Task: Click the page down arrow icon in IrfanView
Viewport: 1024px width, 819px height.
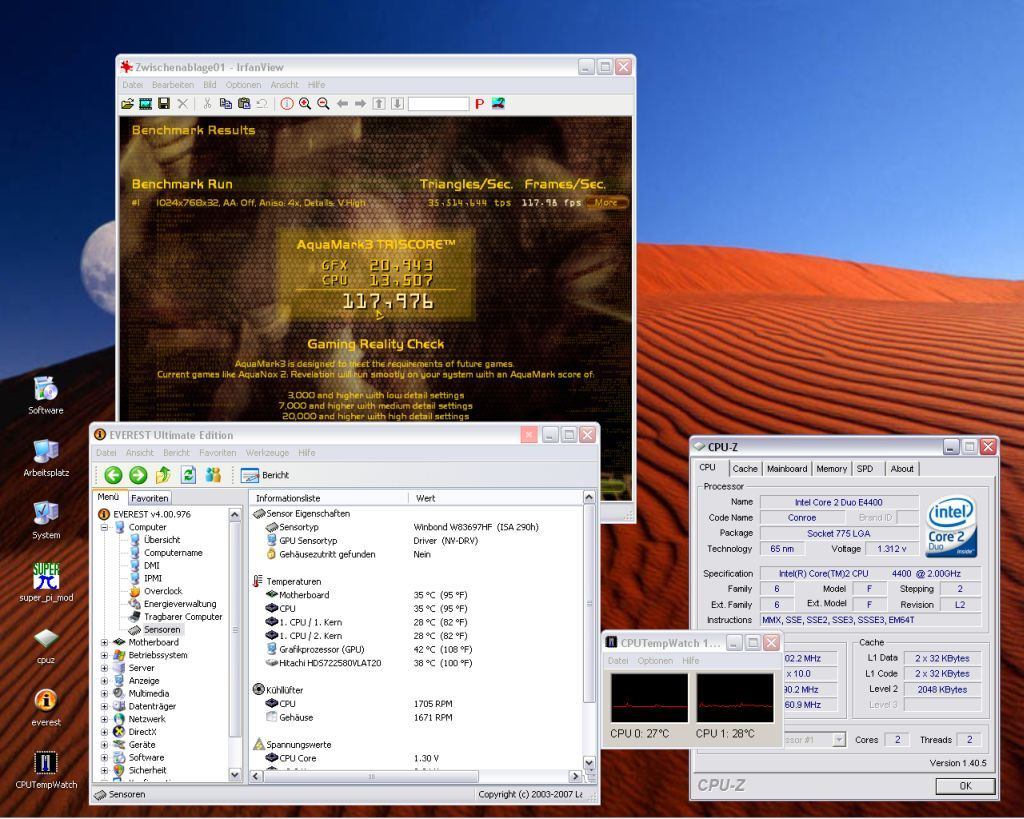Action: click(397, 104)
